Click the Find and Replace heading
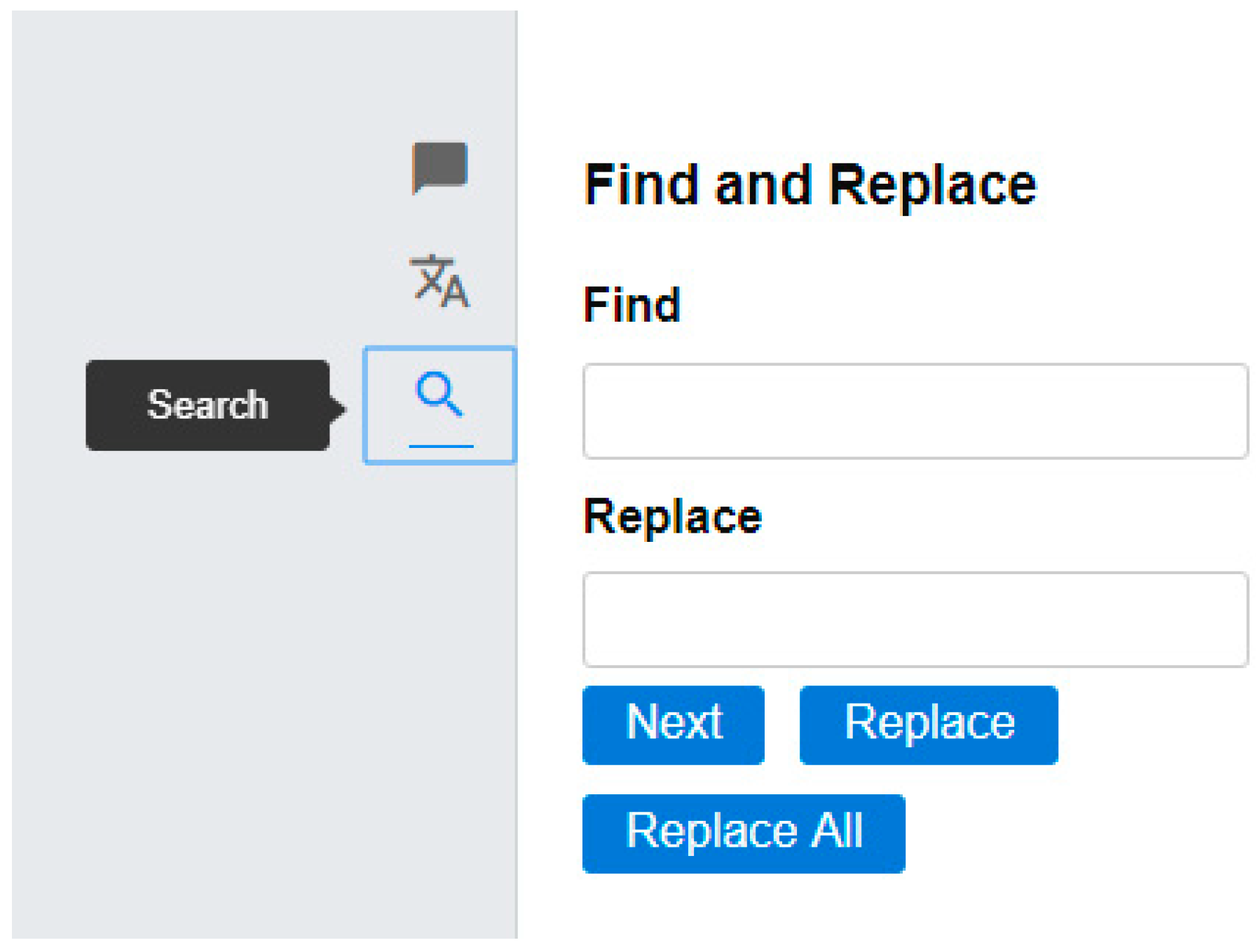 point(810,185)
